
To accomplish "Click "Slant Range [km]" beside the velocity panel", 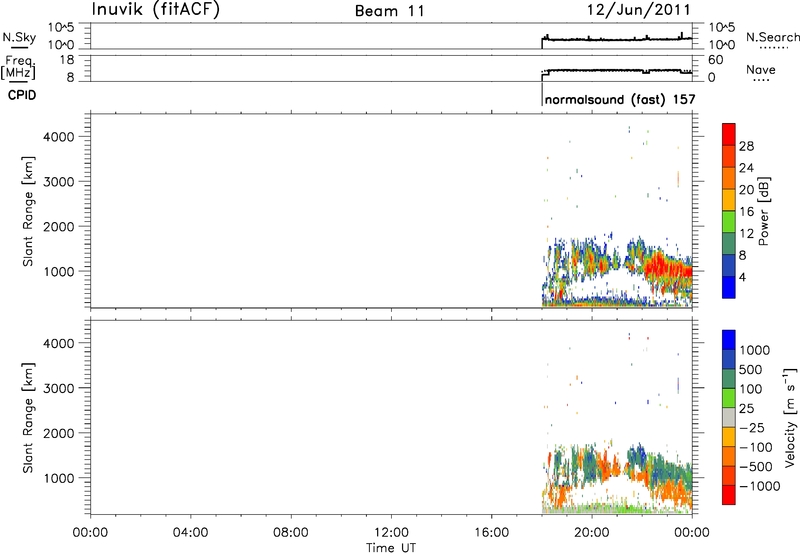I will click(28, 418).
